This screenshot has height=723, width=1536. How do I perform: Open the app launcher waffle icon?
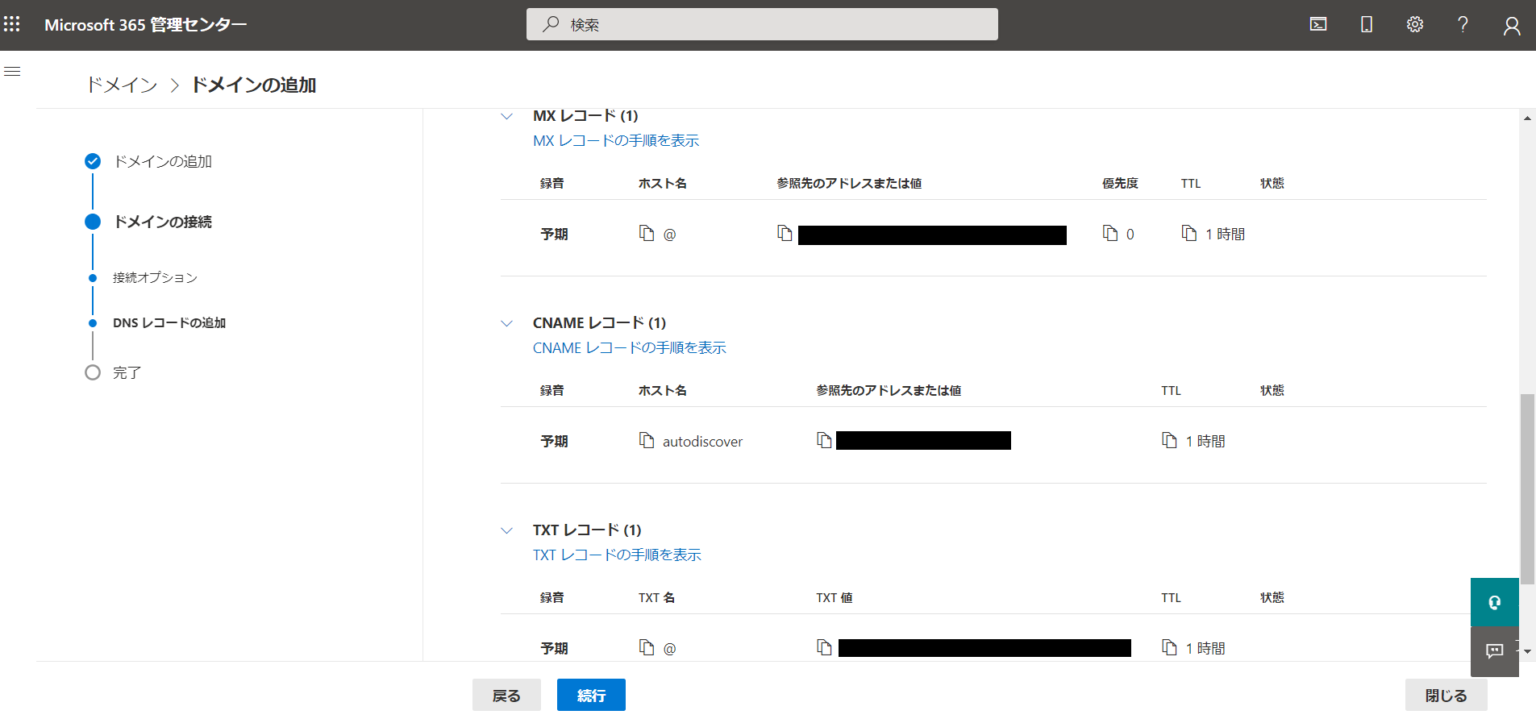pos(12,24)
